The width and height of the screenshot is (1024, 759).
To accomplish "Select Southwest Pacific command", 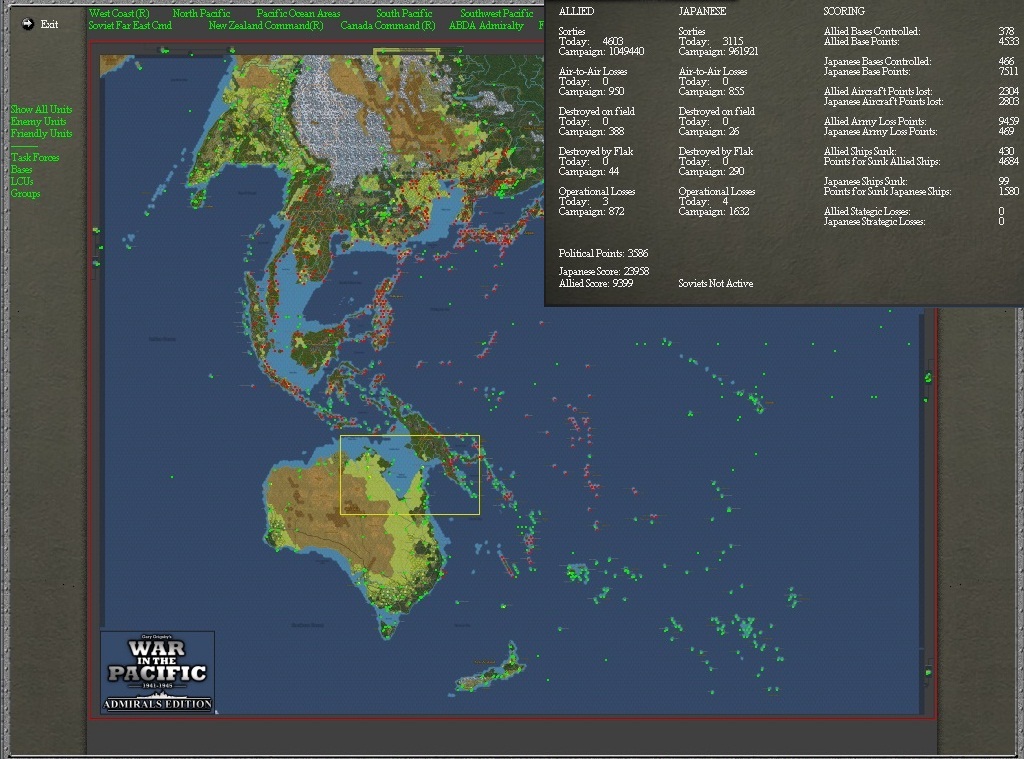I will tap(496, 13).
